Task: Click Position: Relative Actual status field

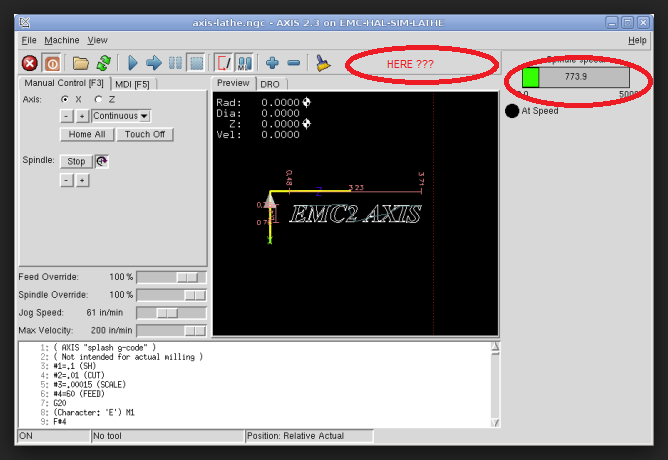Action: (x=309, y=436)
